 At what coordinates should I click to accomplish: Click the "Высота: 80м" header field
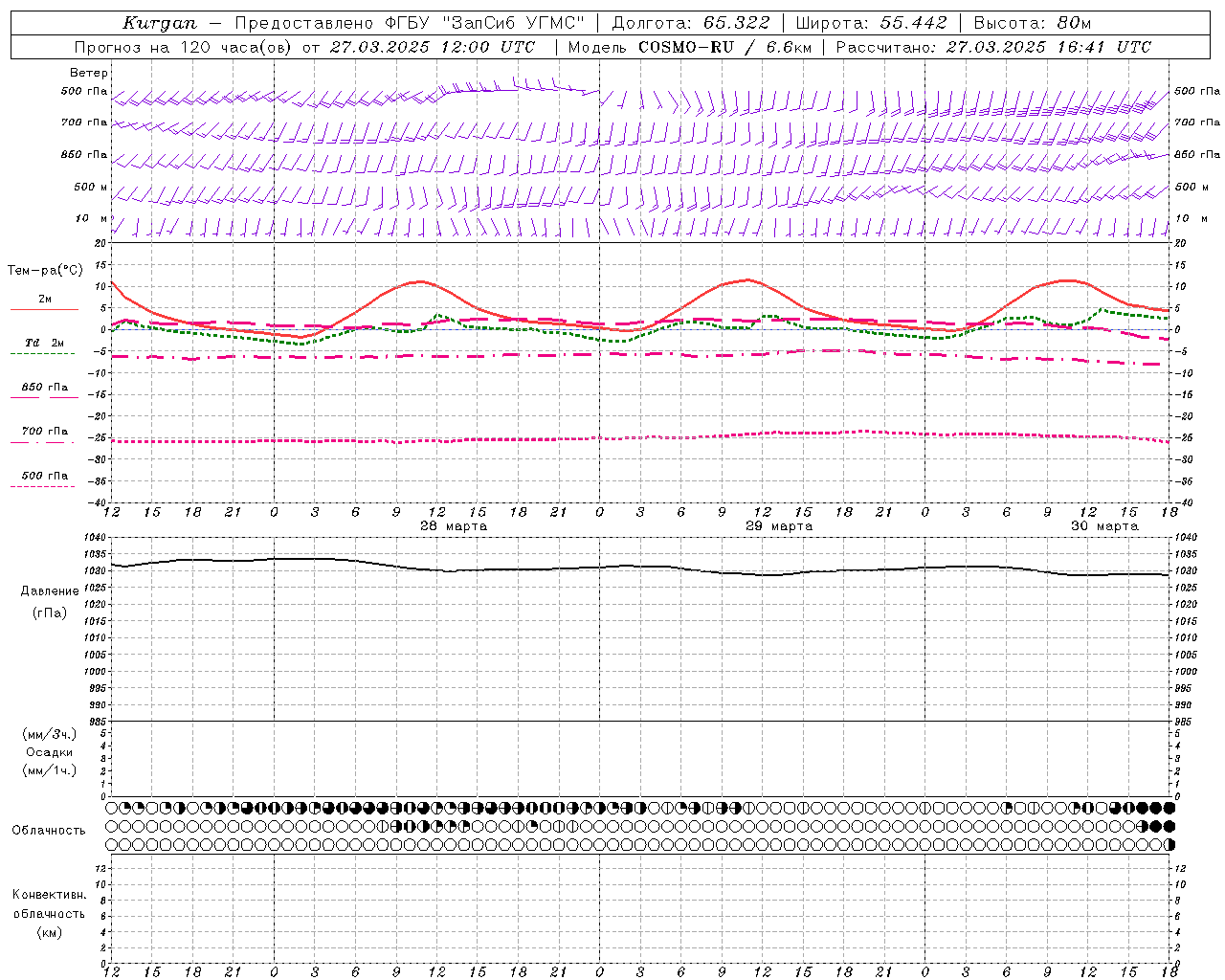point(1032,23)
